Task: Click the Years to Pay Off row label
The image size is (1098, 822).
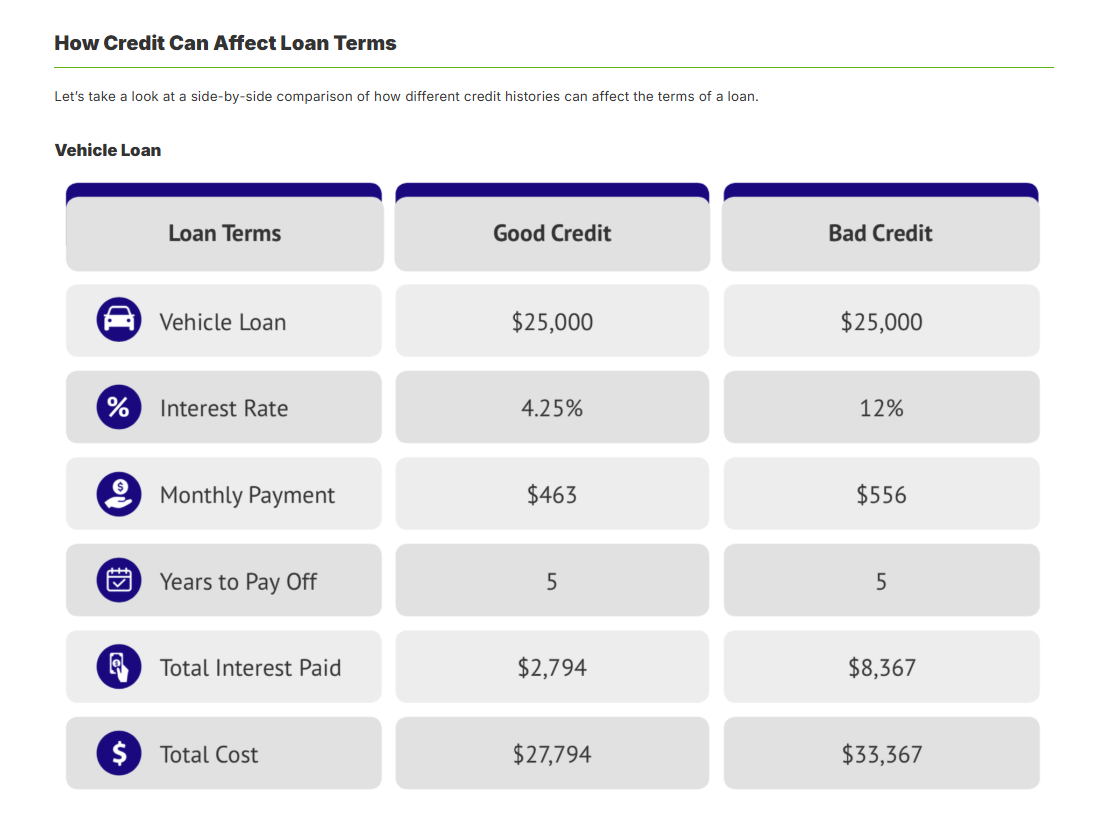Action: pos(238,582)
